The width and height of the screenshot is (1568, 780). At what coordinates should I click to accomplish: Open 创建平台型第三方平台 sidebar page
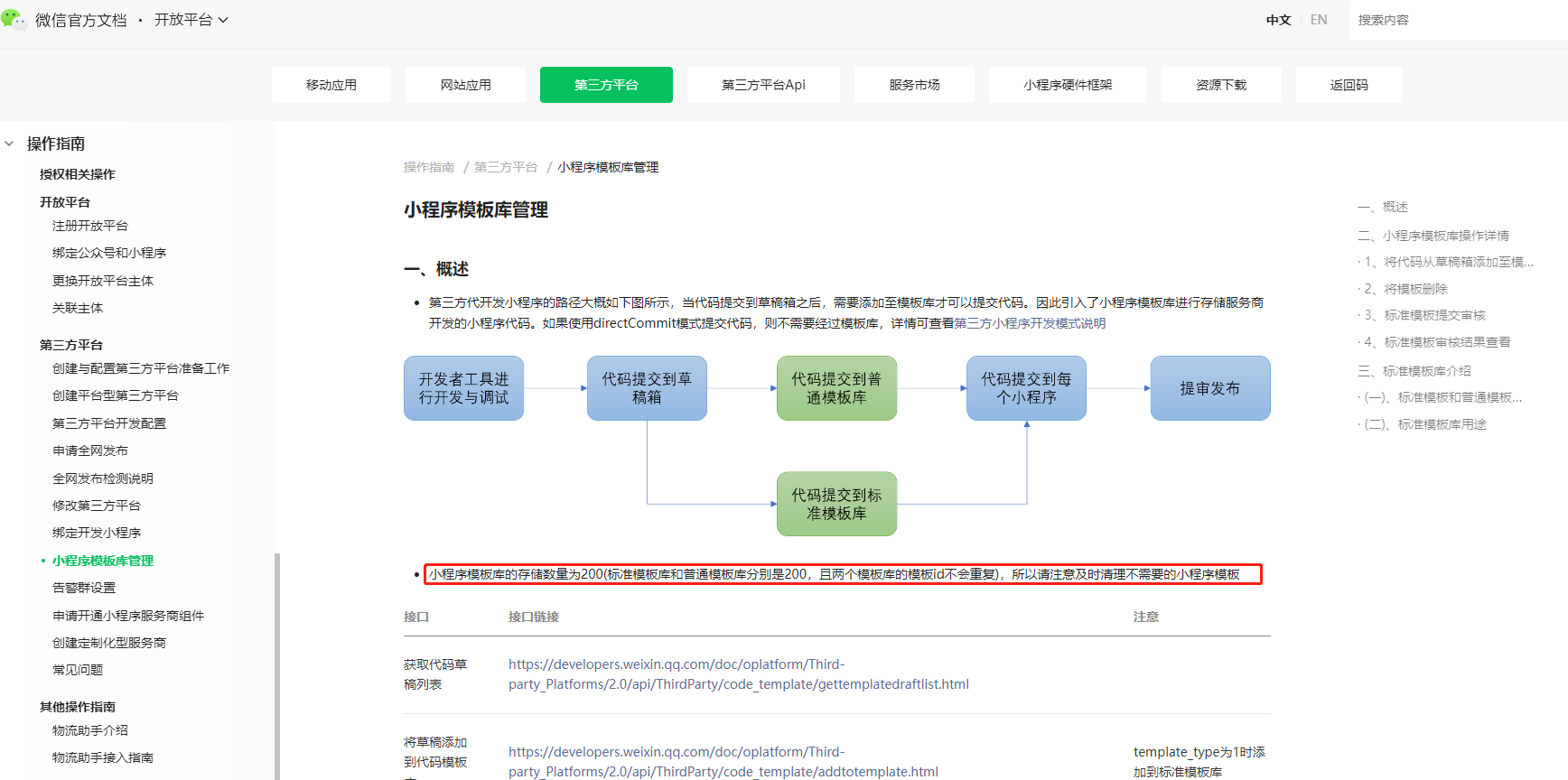(x=116, y=395)
